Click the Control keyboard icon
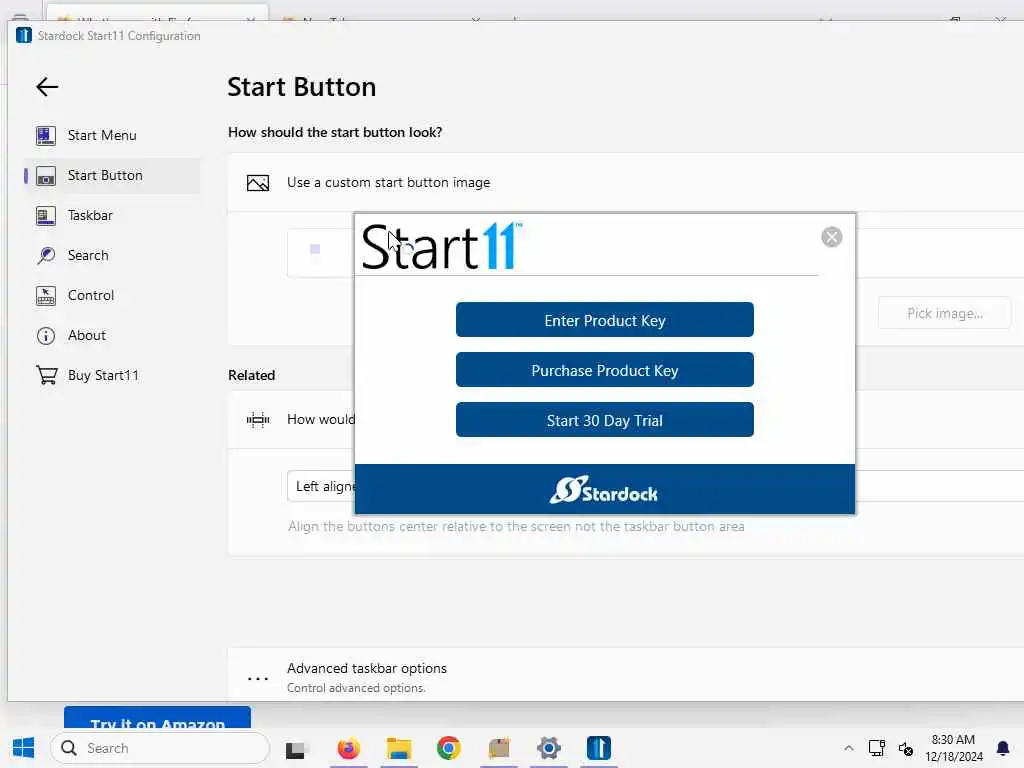 pyautogui.click(x=46, y=296)
